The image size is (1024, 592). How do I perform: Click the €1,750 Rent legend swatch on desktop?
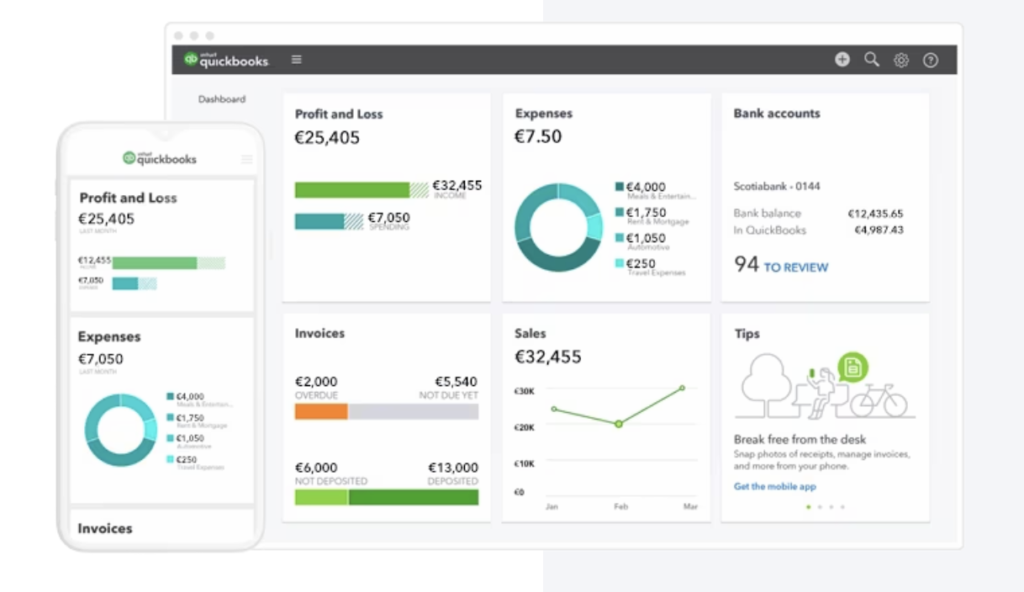[619, 212]
